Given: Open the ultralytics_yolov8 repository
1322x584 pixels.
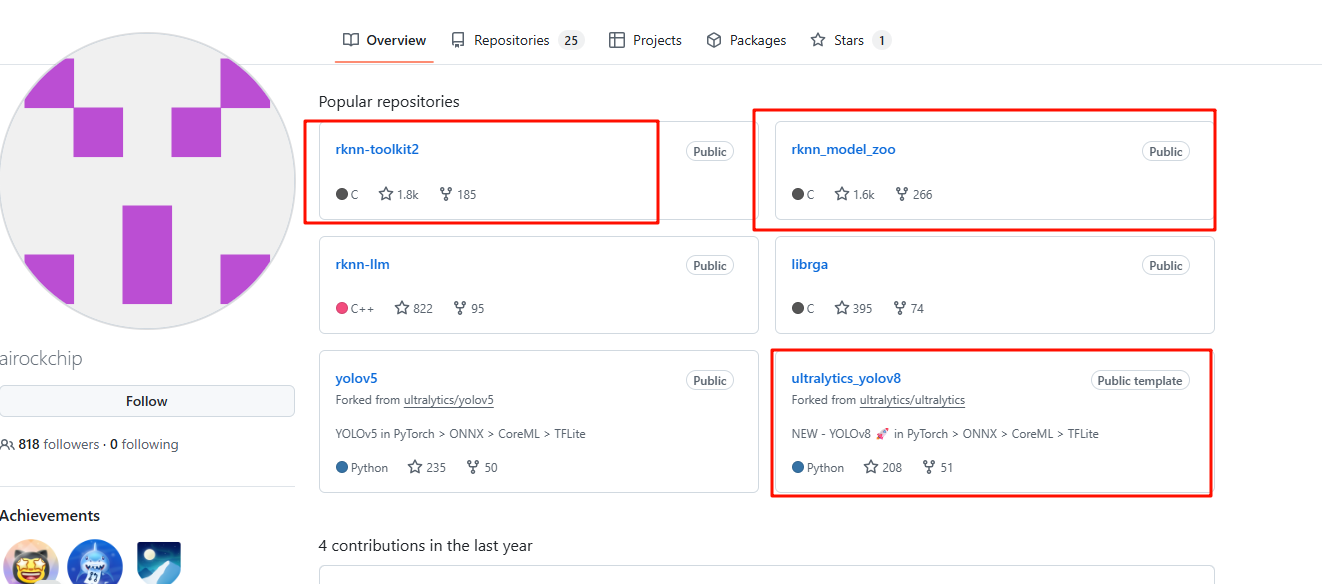Looking at the screenshot, I should pyautogui.click(x=846, y=379).
